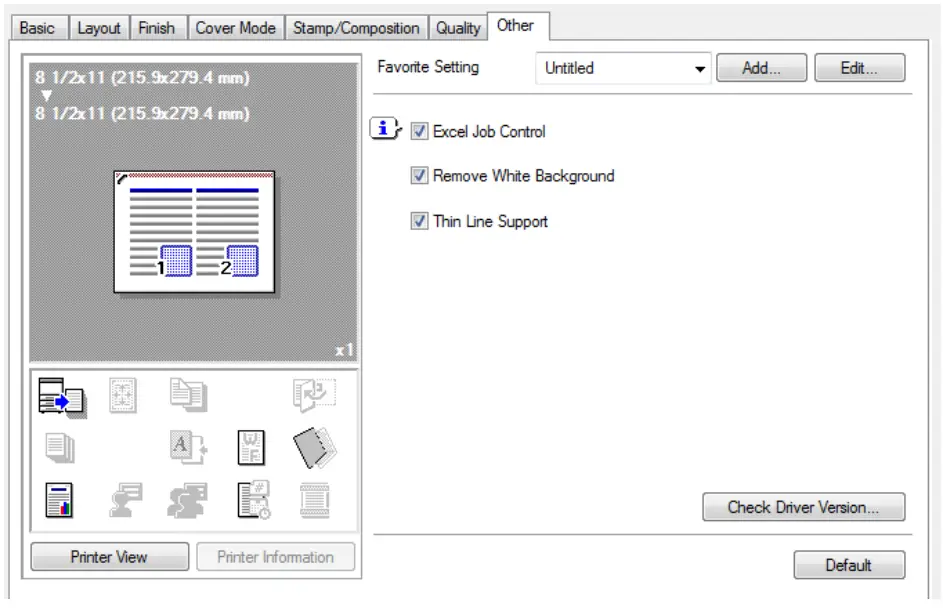Toggle Thin Line Support off

(418, 222)
